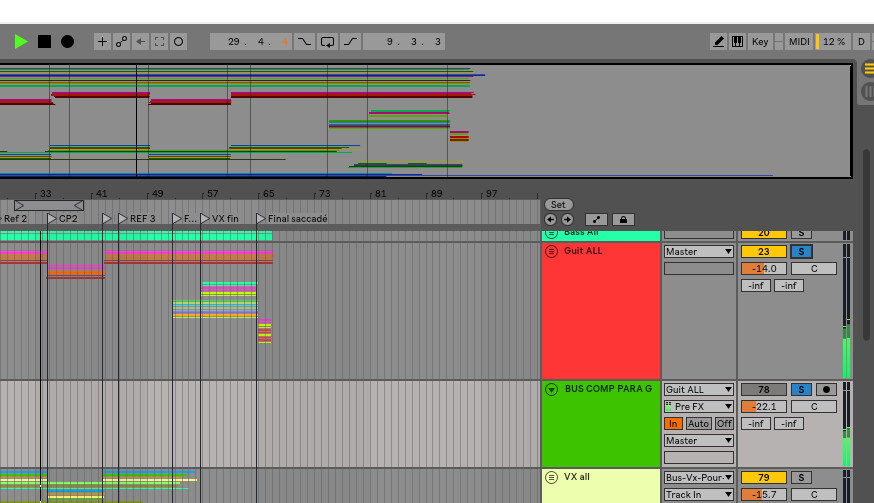Click the Guit ALL pan control C
The width and height of the screenshot is (874, 503).
coord(814,269)
